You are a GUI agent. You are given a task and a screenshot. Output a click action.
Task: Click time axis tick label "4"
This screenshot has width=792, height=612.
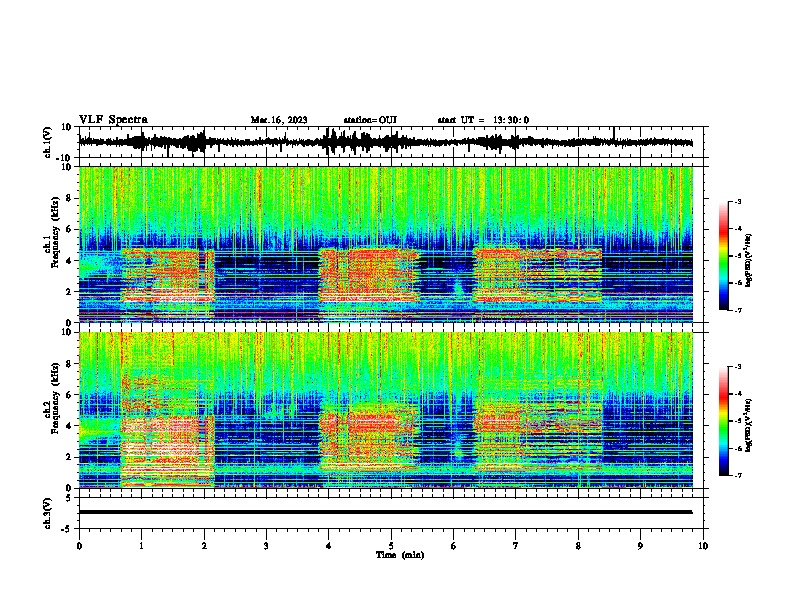pos(329,546)
